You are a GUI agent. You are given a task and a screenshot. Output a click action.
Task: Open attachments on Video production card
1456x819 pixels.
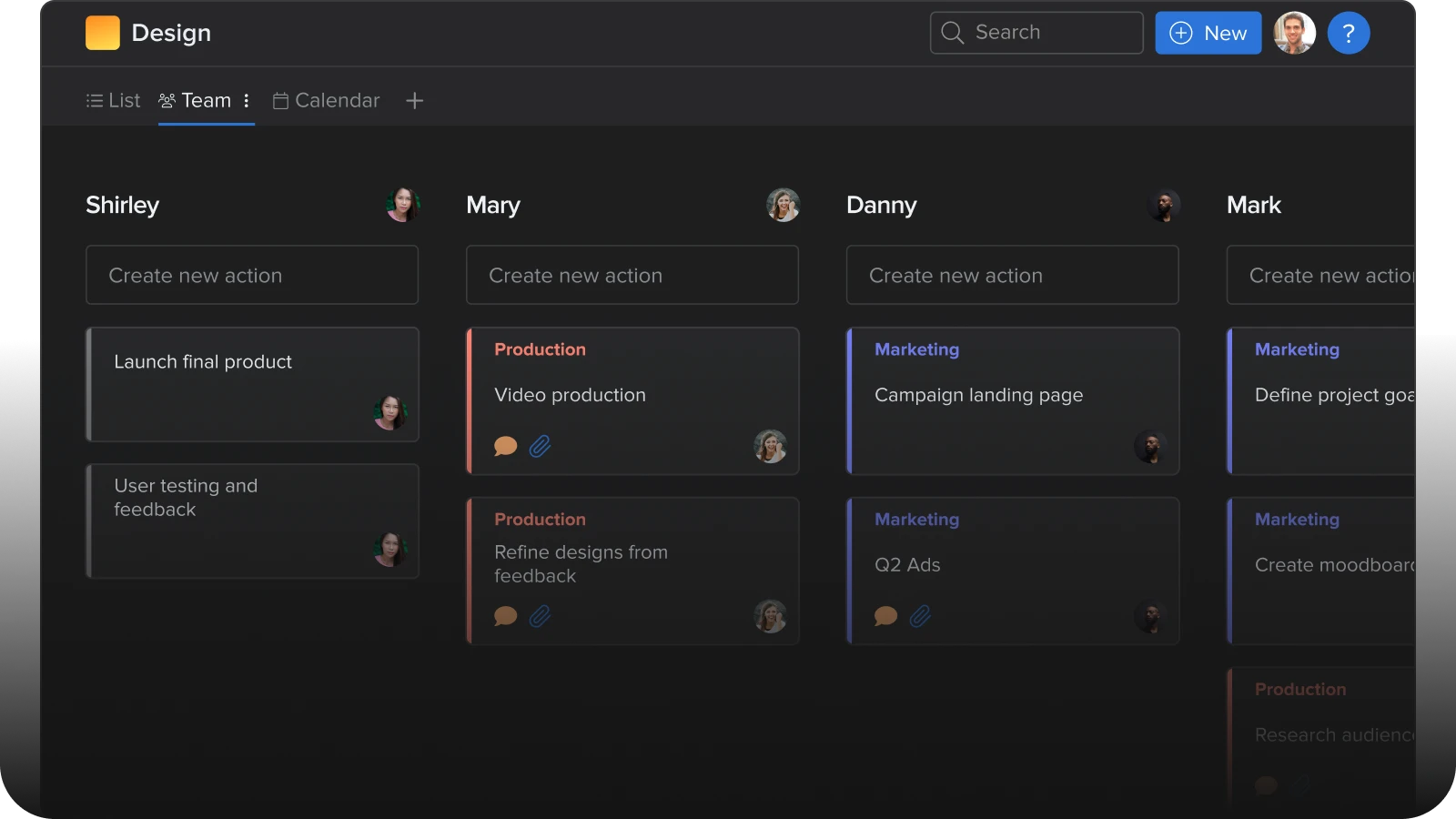coord(541,446)
